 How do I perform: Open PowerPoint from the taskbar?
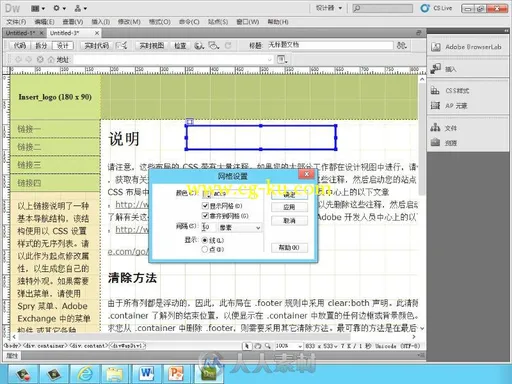click(x=176, y=374)
